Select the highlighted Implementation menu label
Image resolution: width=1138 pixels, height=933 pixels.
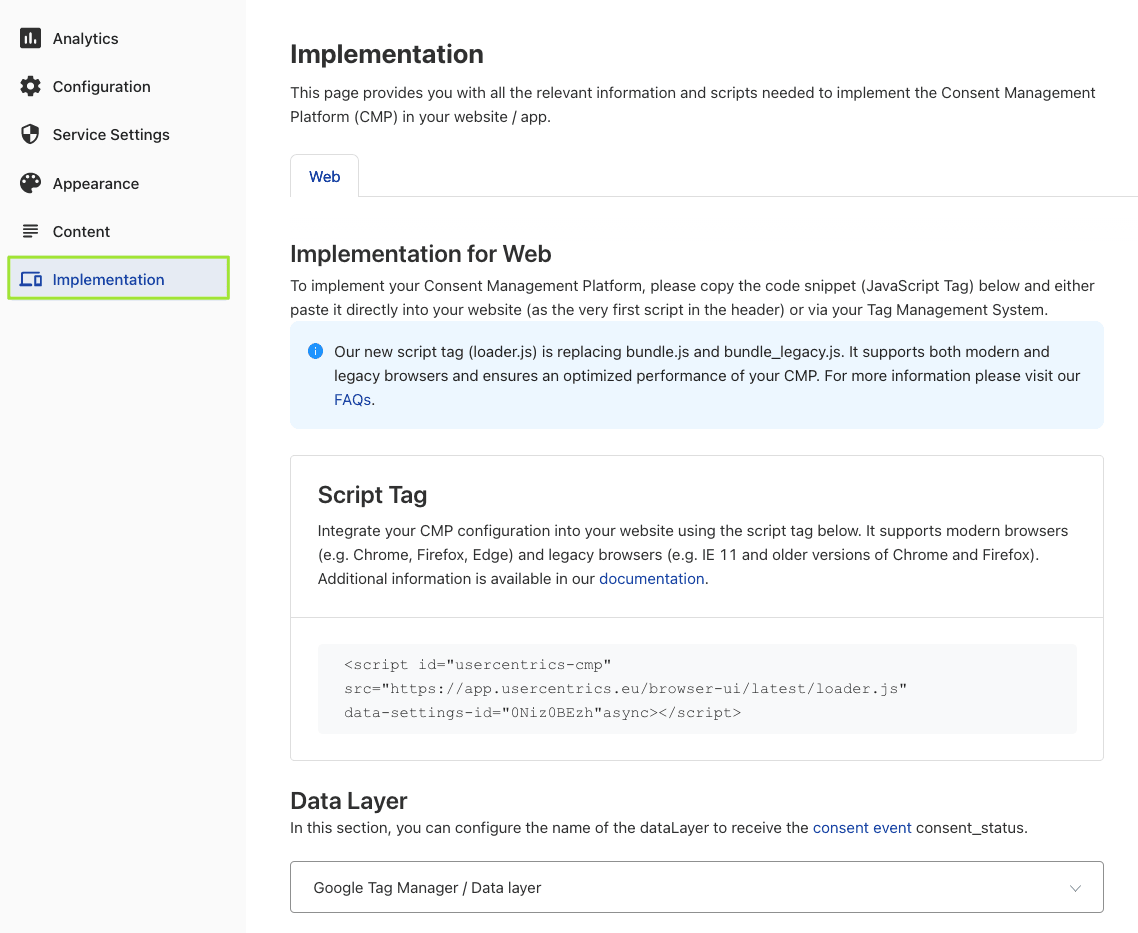tap(108, 280)
